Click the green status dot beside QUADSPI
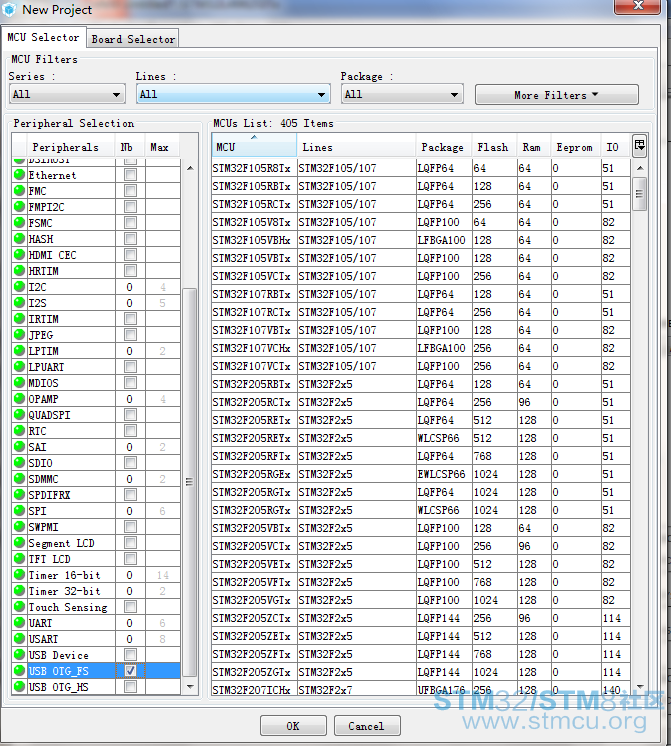The height and width of the screenshot is (746, 671). 20,414
